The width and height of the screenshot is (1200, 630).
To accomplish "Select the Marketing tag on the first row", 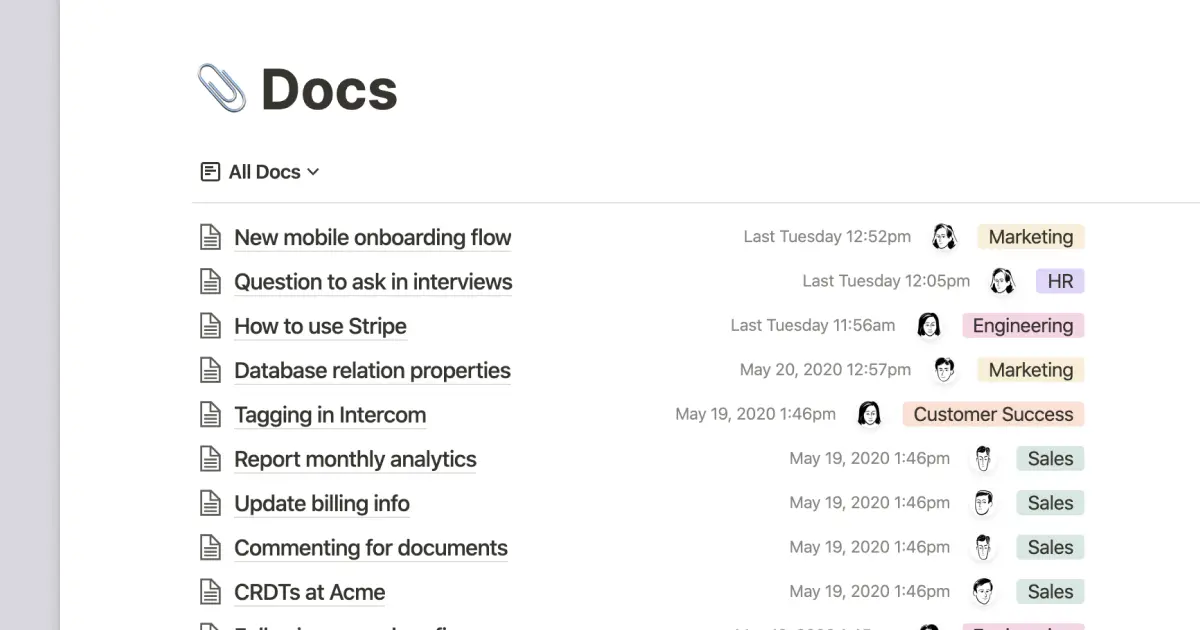I will 1030,237.
